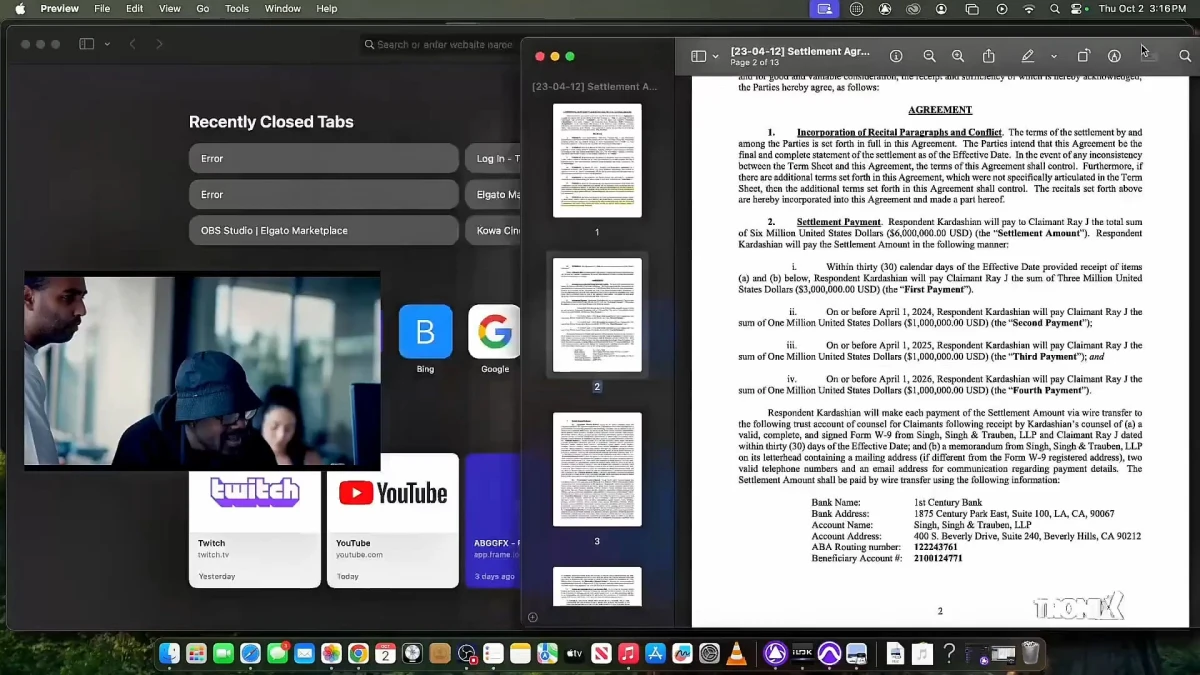The height and width of the screenshot is (675, 1200).
Task: Open the Share icon in Preview toolbar
Action: pyautogui.click(x=989, y=56)
